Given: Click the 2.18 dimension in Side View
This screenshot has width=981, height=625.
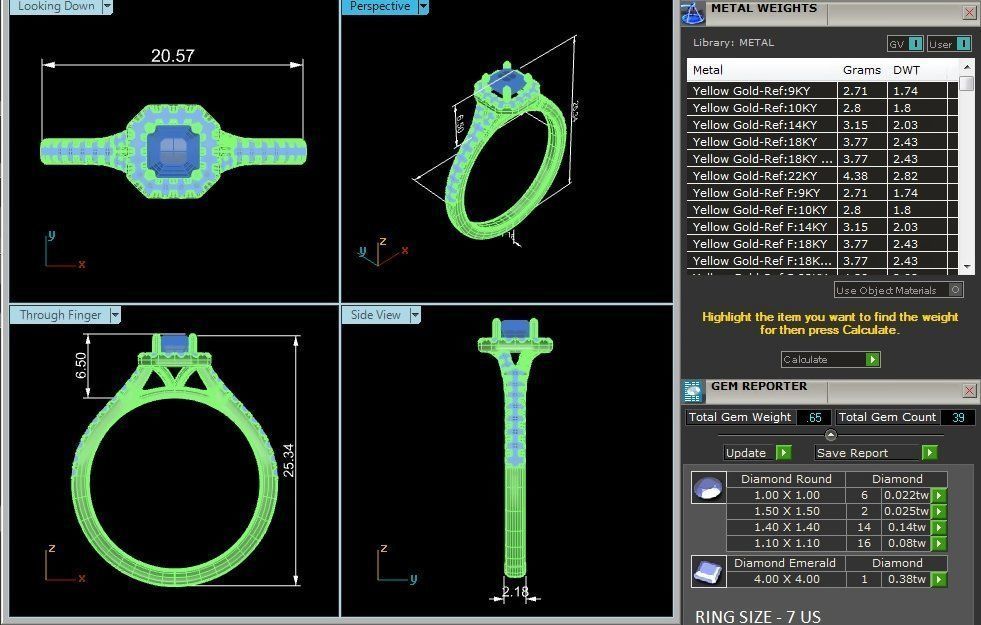Looking at the screenshot, I should click(x=515, y=591).
